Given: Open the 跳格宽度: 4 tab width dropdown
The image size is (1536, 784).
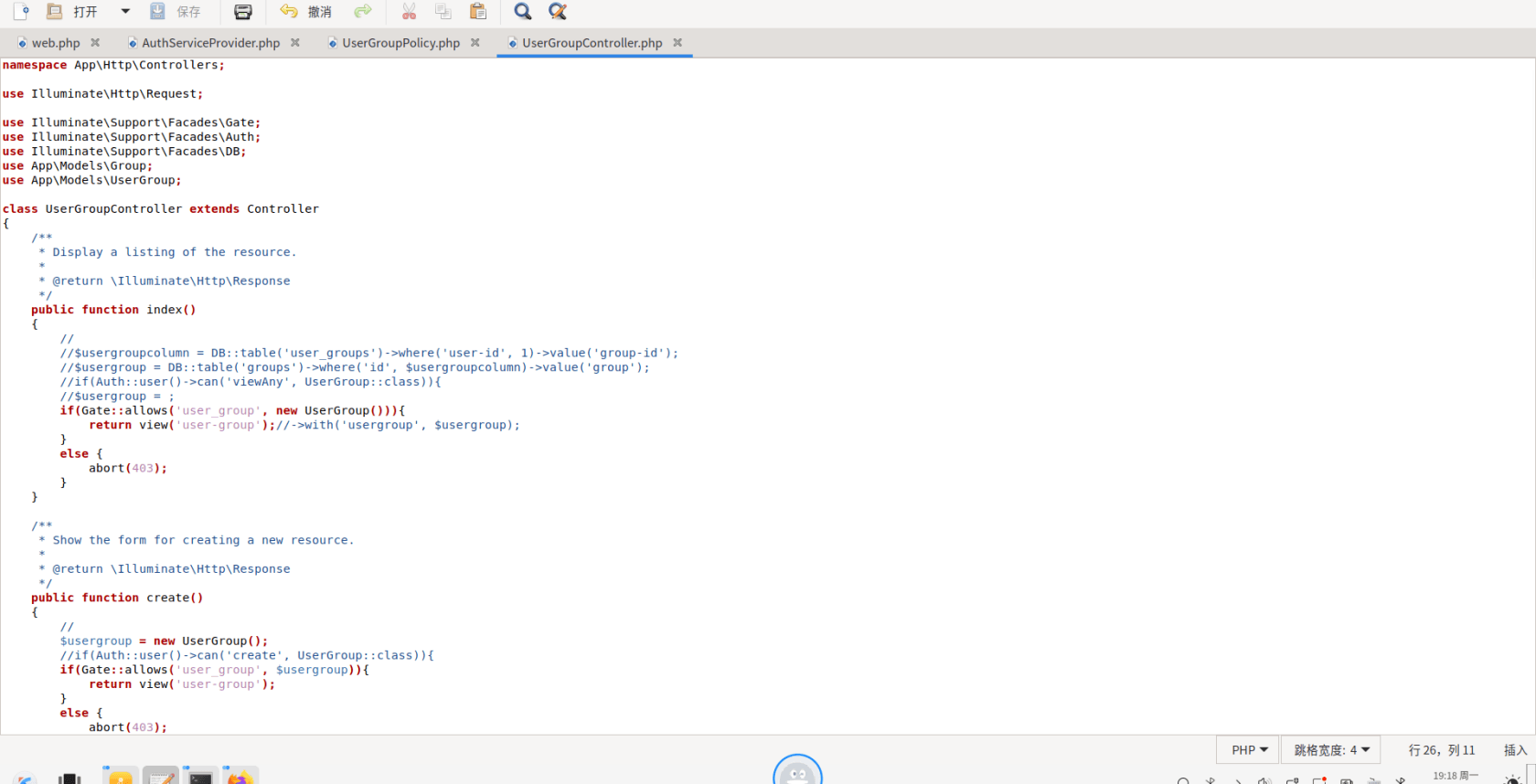Looking at the screenshot, I should click(x=1331, y=750).
